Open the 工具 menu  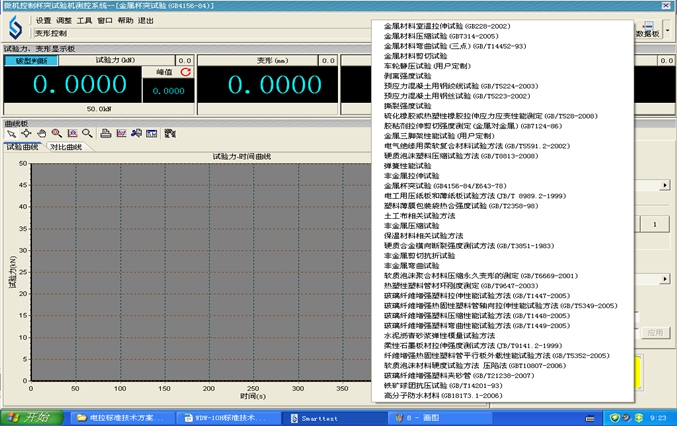(x=85, y=20)
